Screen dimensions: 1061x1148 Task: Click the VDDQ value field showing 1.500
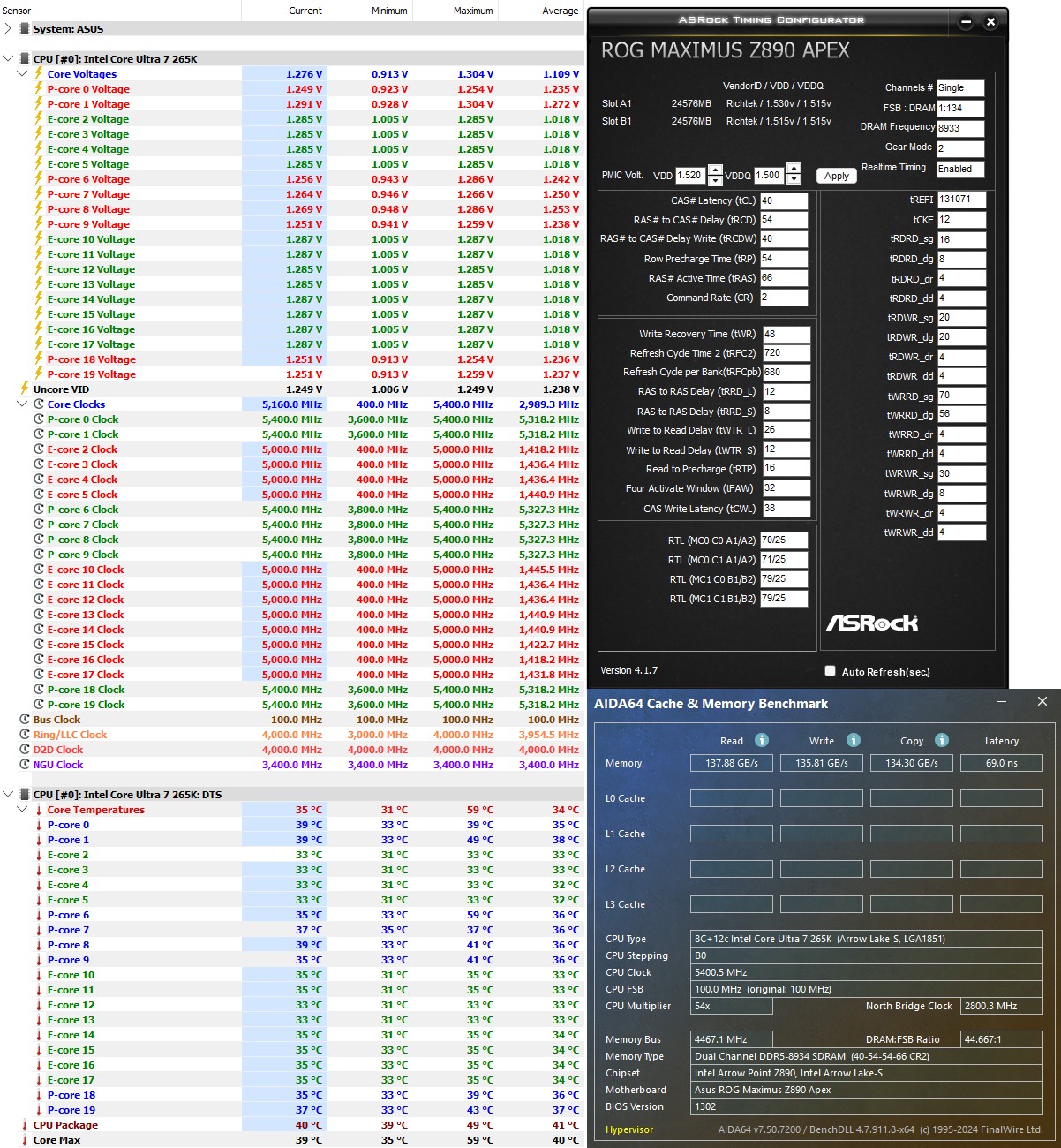click(769, 175)
